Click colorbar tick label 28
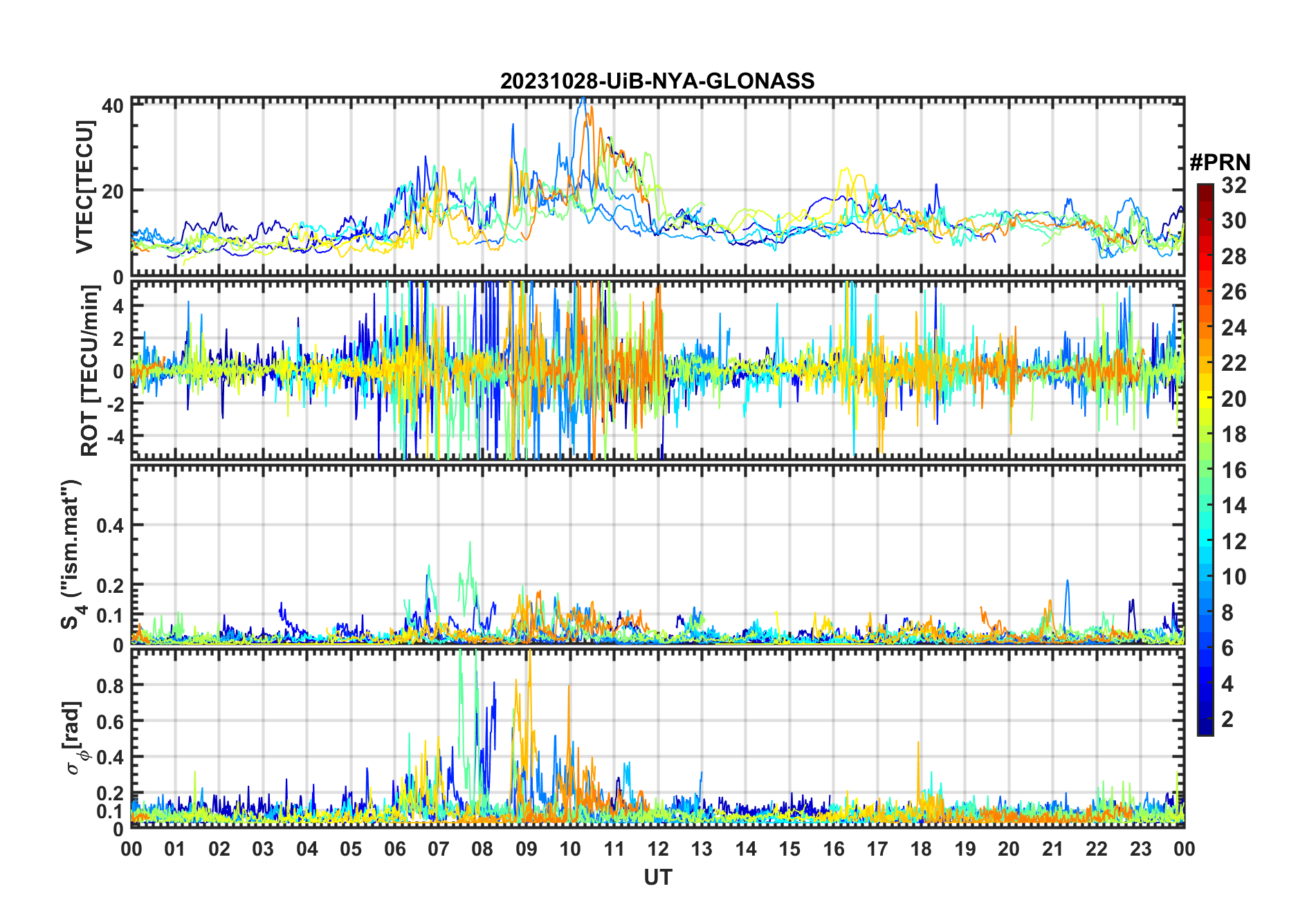 (x=1234, y=257)
